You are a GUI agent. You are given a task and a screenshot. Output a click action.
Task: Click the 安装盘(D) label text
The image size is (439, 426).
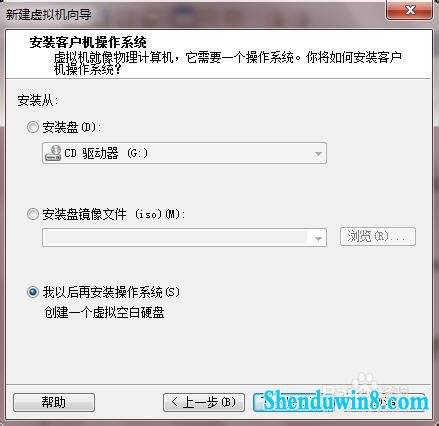[71, 127]
